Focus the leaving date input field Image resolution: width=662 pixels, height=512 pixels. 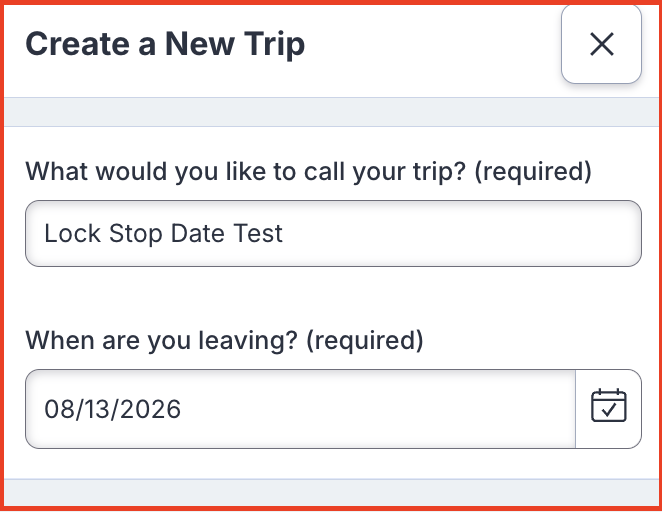pos(300,409)
